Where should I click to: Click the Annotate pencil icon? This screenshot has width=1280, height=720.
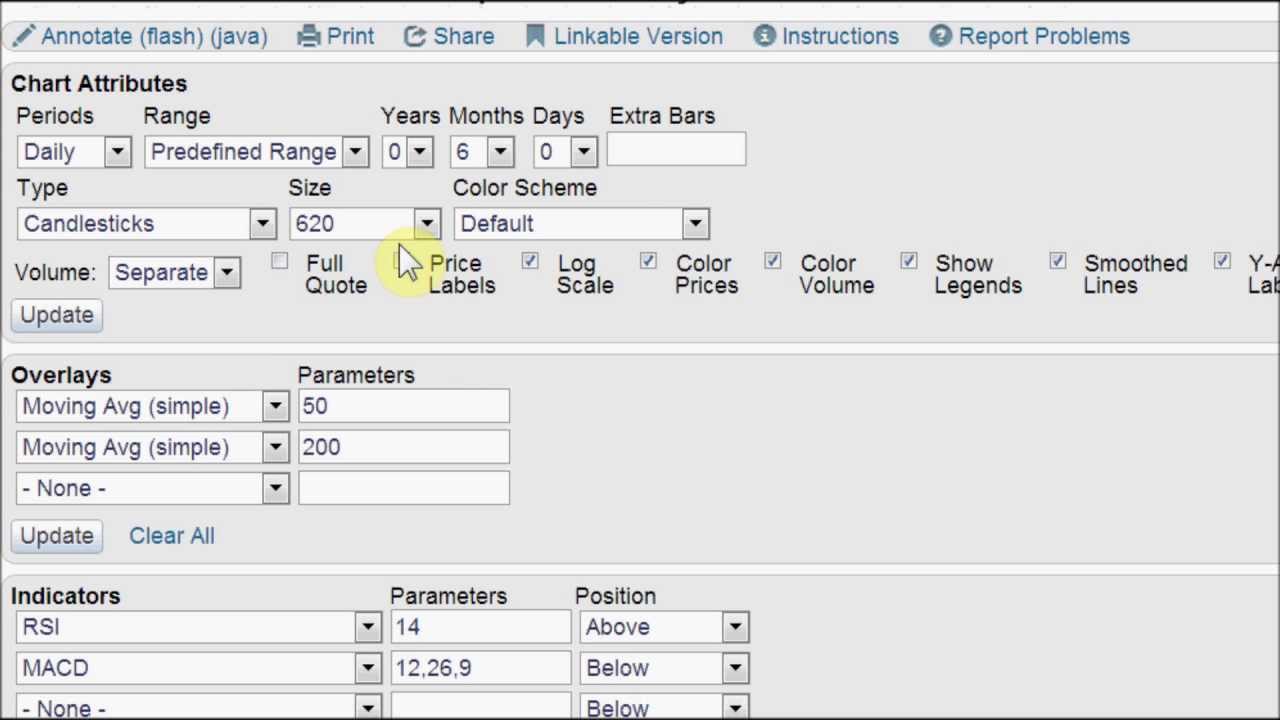pos(24,36)
